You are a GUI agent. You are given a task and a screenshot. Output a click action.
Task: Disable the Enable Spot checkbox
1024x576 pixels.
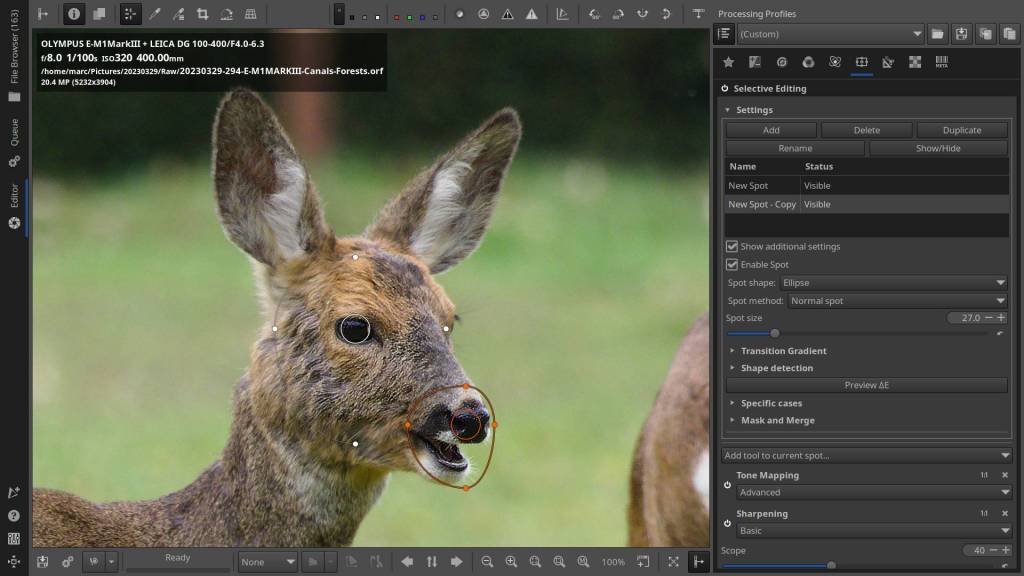point(732,265)
